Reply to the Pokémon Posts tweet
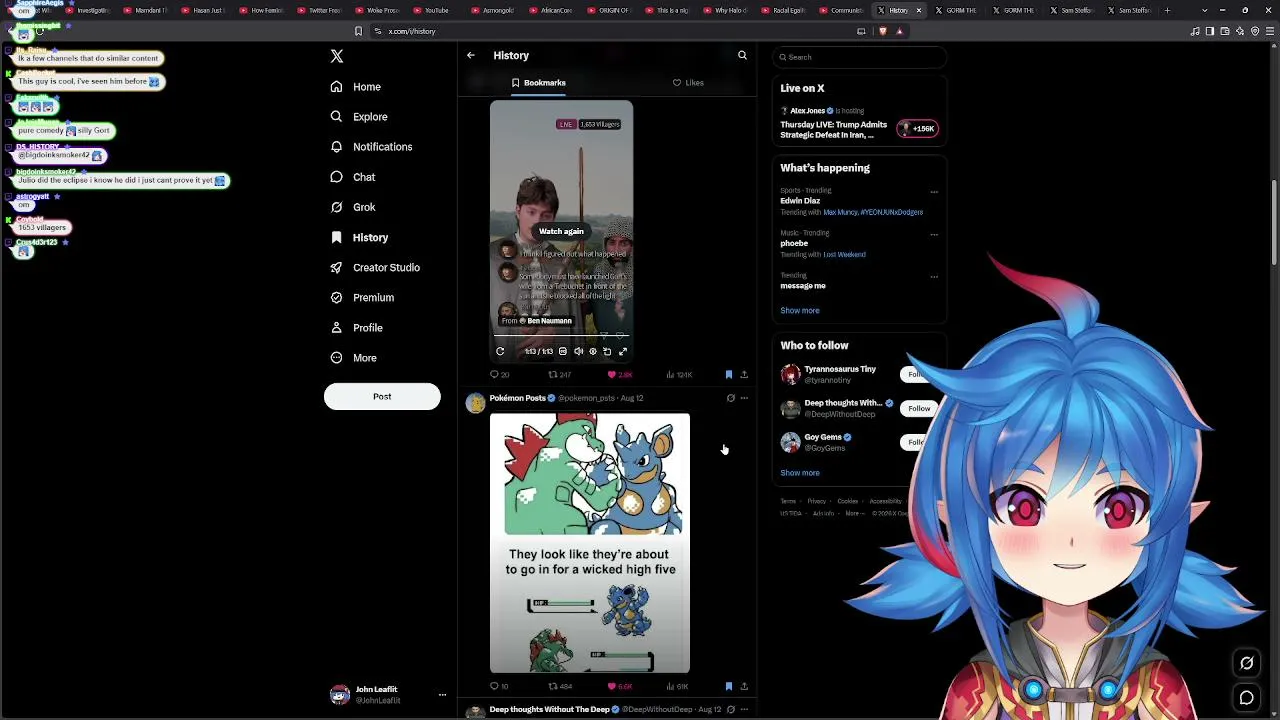 pyautogui.click(x=498, y=687)
